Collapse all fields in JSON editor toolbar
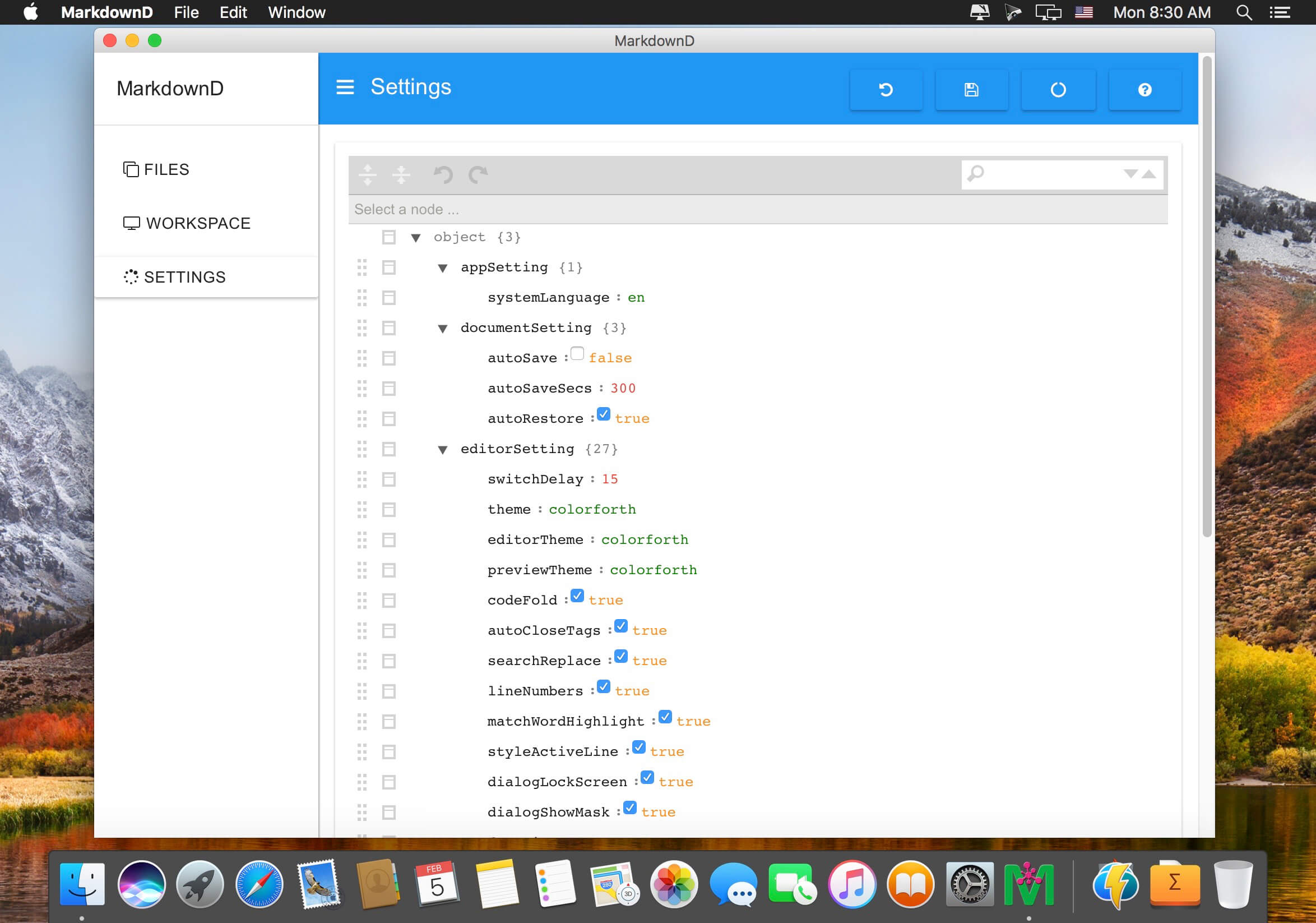This screenshot has width=1316, height=923. (401, 174)
